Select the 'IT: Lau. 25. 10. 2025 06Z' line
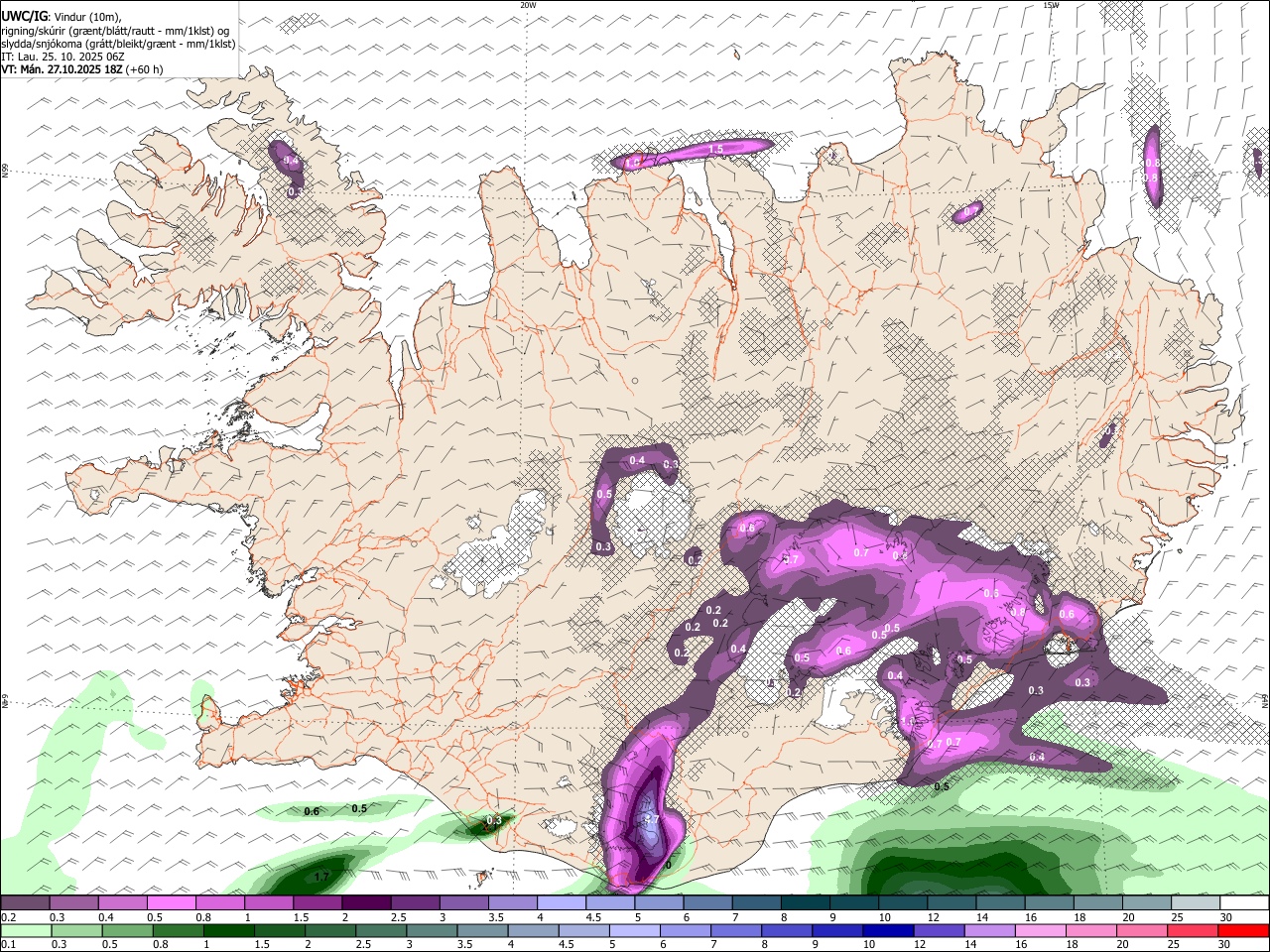Screen dimensions: 1270x952 63,57
